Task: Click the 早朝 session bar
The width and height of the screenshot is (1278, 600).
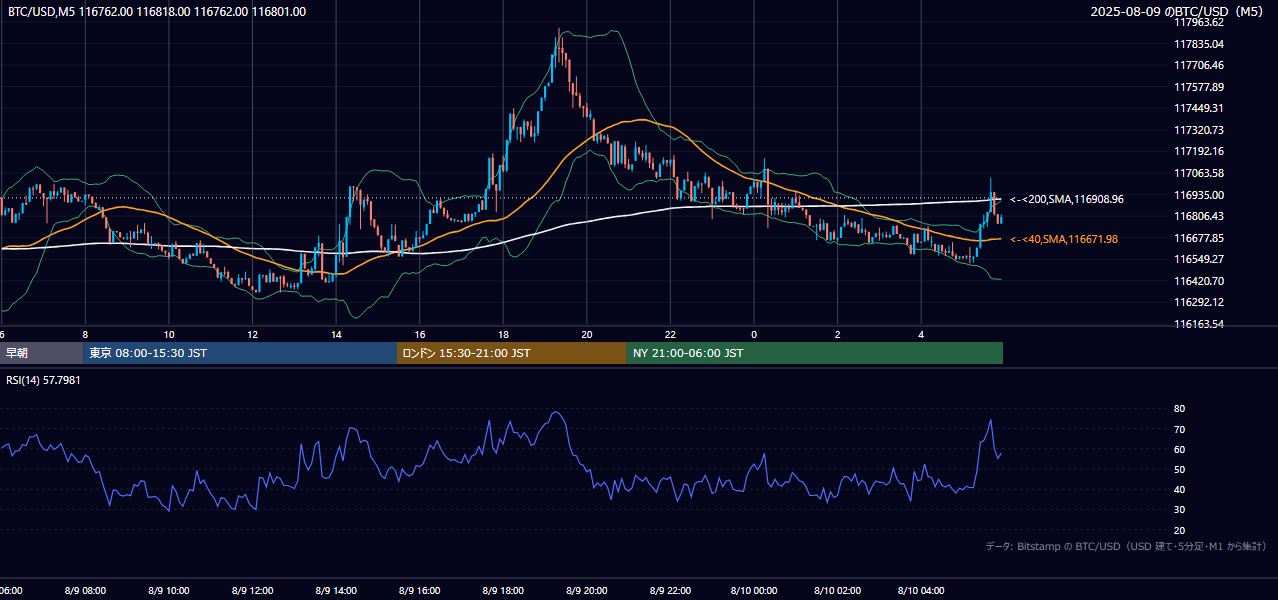Action: pyautogui.click(x=41, y=353)
